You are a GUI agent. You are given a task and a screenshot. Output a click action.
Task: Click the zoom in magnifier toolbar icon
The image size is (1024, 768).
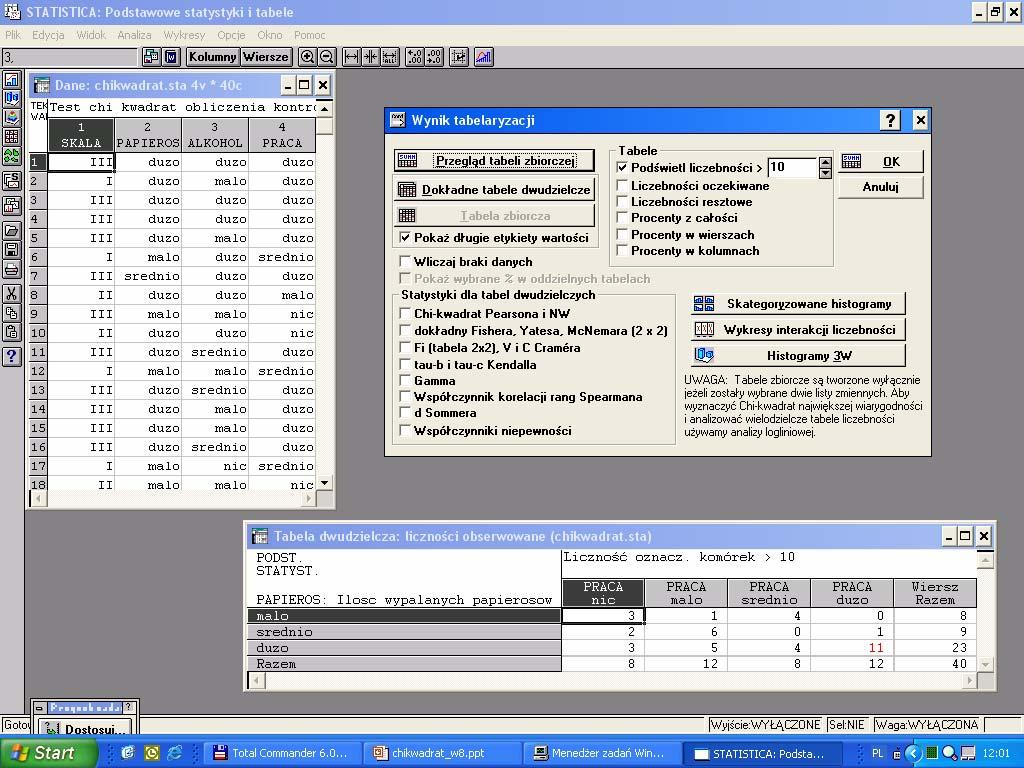[307, 57]
